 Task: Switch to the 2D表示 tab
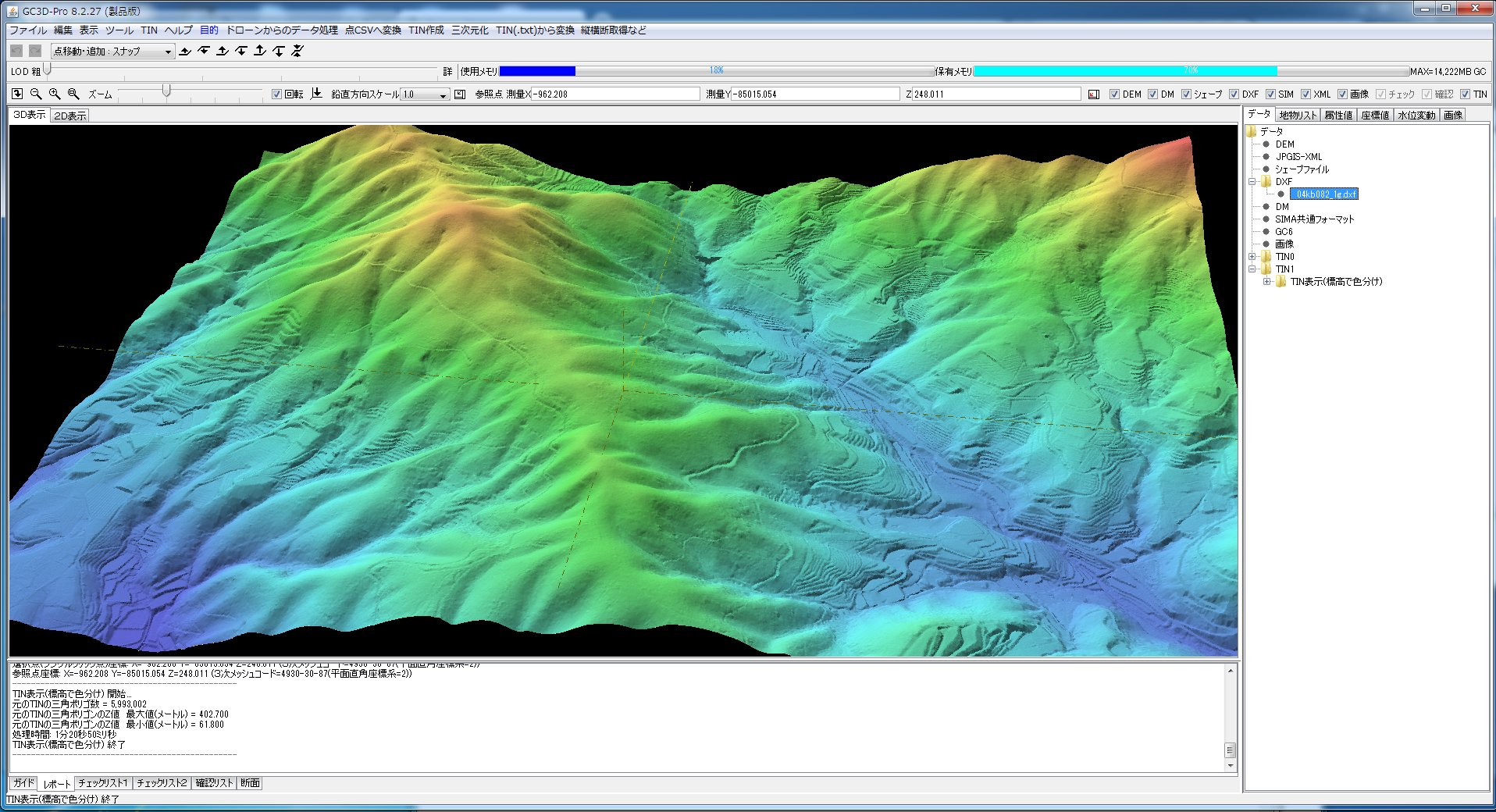tap(70, 116)
